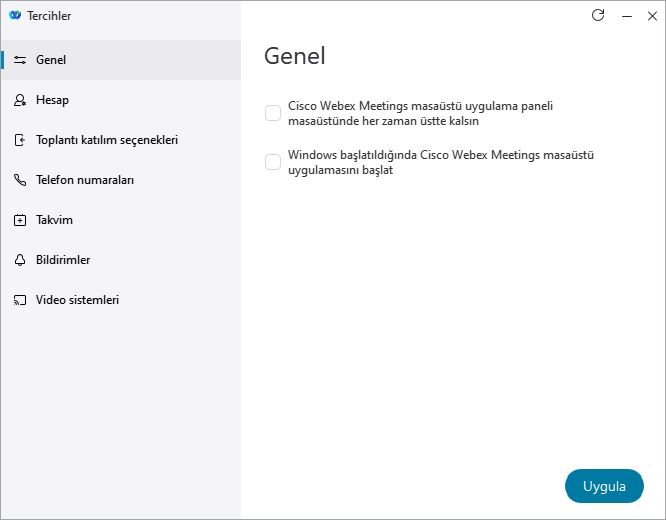Click the Hesap person icon
Screen dimensions: 666x520
point(20,100)
